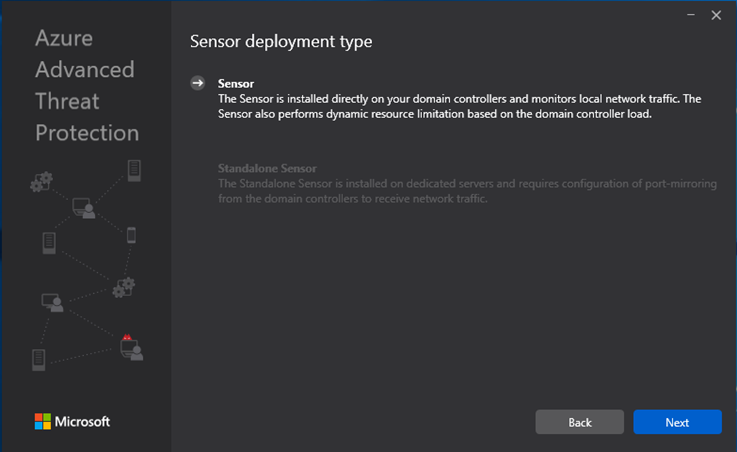
Task: Choose the Sensor deployment option title
Action: point(236,84)
